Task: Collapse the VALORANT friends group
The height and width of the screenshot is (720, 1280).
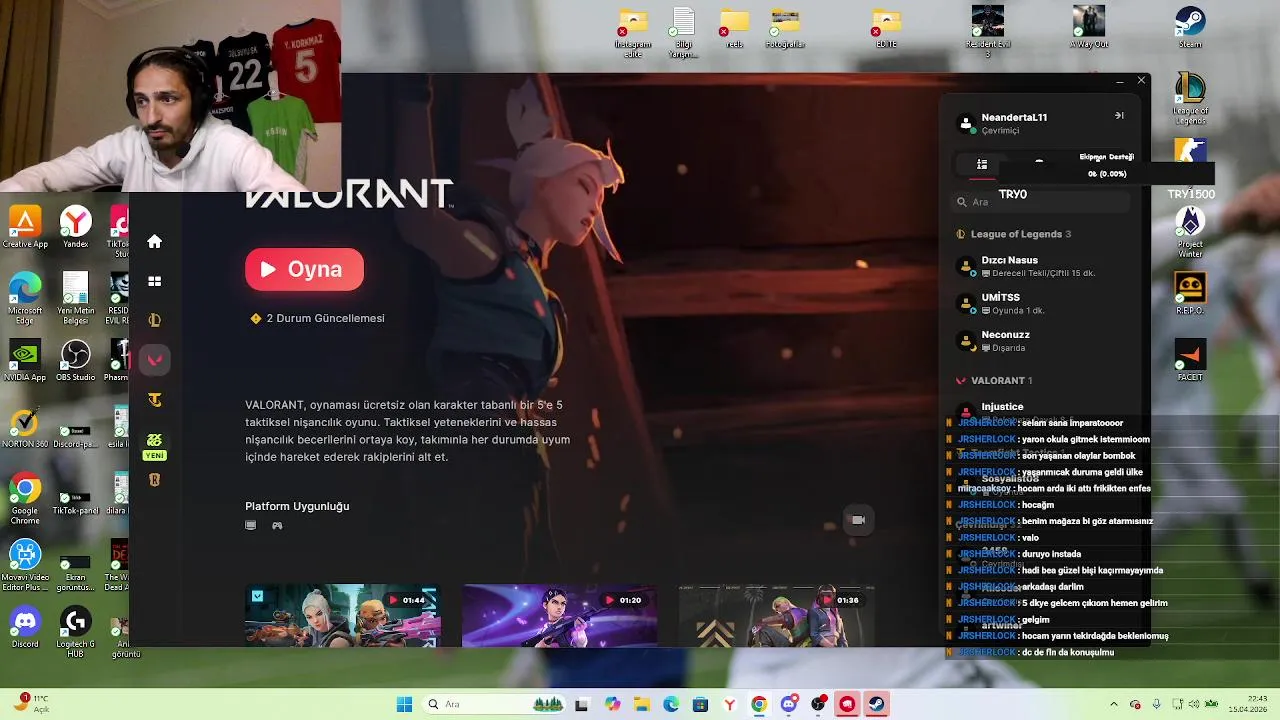Action: [x=994, y=380]
